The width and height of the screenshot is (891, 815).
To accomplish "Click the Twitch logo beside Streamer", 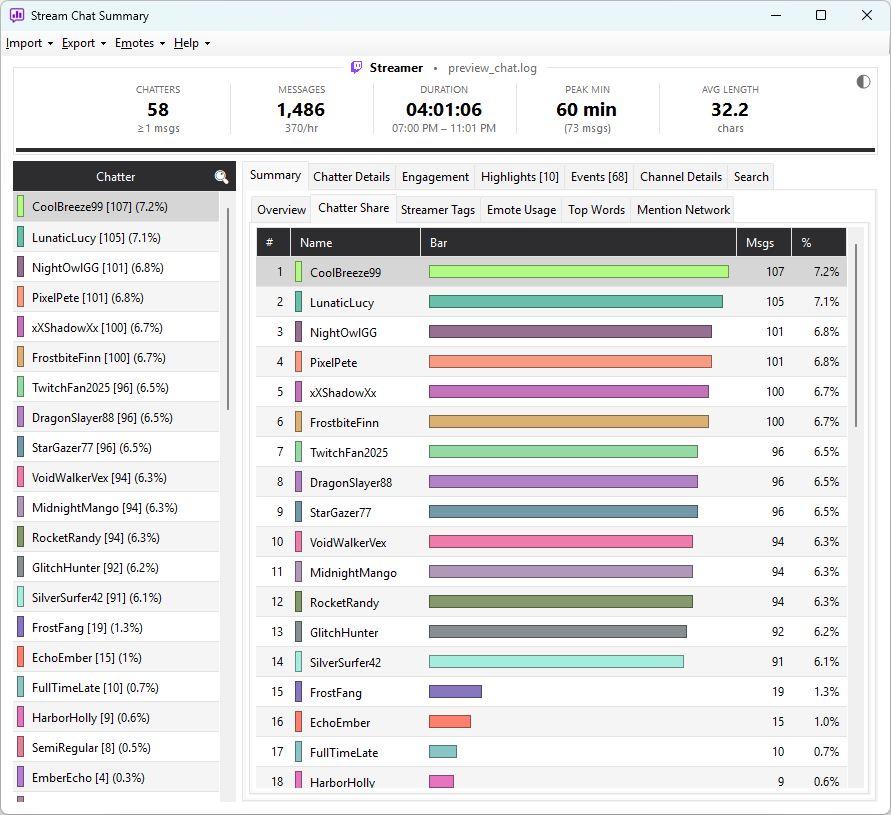I will pyautogui.click(x=356, y=68).
